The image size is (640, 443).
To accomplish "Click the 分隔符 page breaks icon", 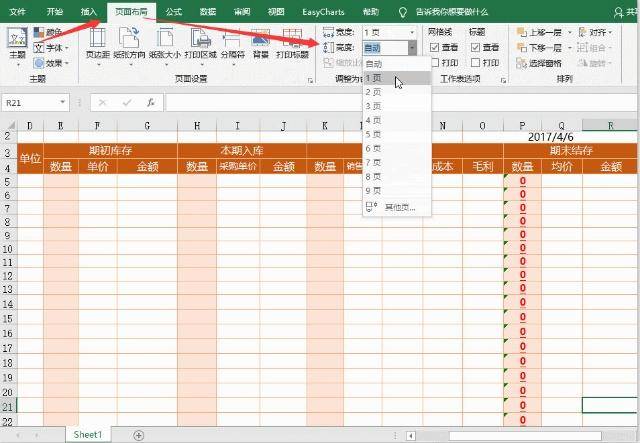I will (x=231, y=43).
